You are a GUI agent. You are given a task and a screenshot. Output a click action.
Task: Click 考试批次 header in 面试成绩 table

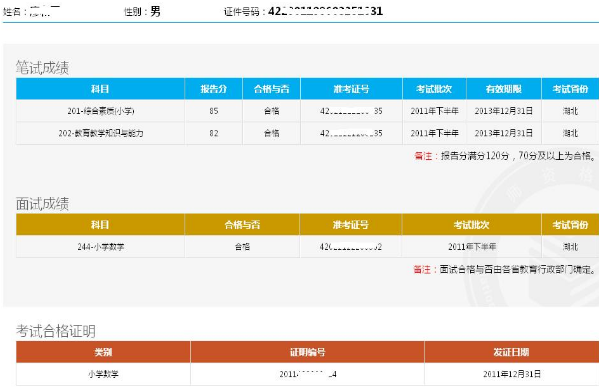tap(471, 225)
